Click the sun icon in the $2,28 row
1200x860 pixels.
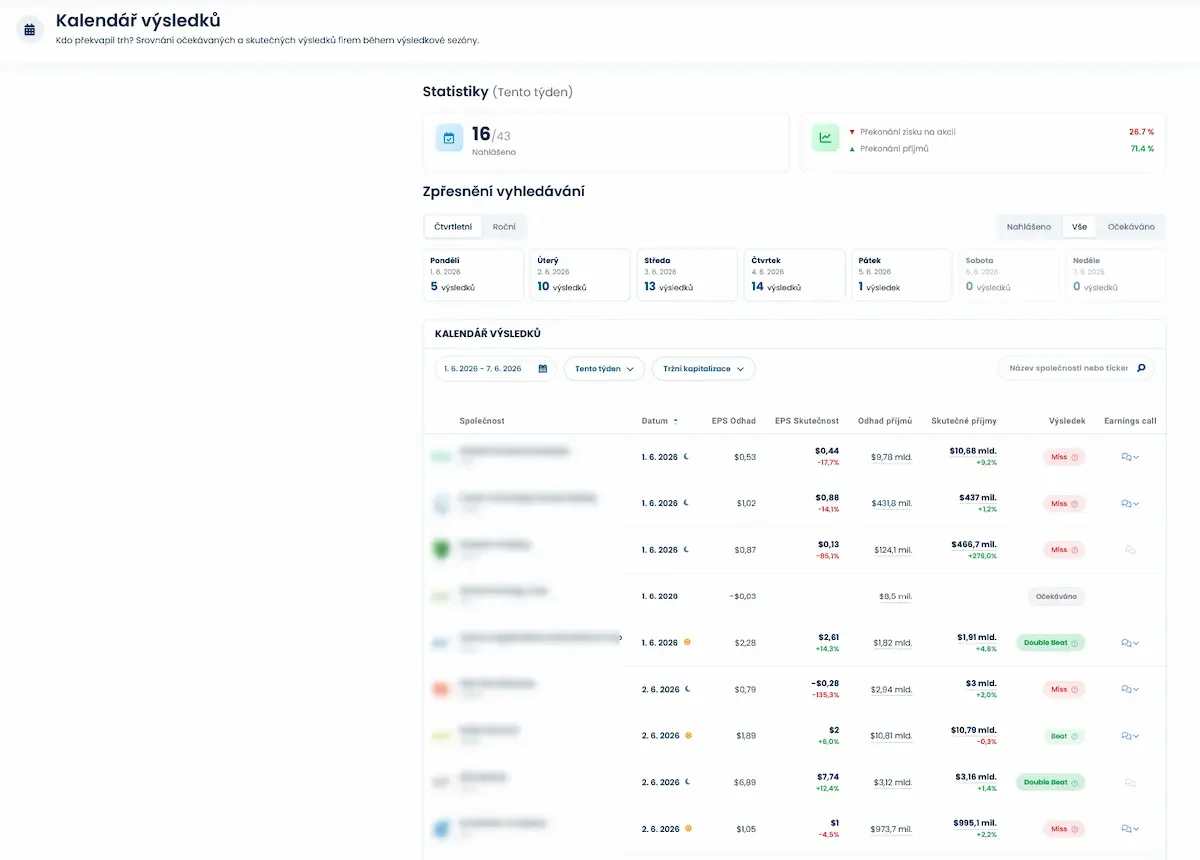687,642
